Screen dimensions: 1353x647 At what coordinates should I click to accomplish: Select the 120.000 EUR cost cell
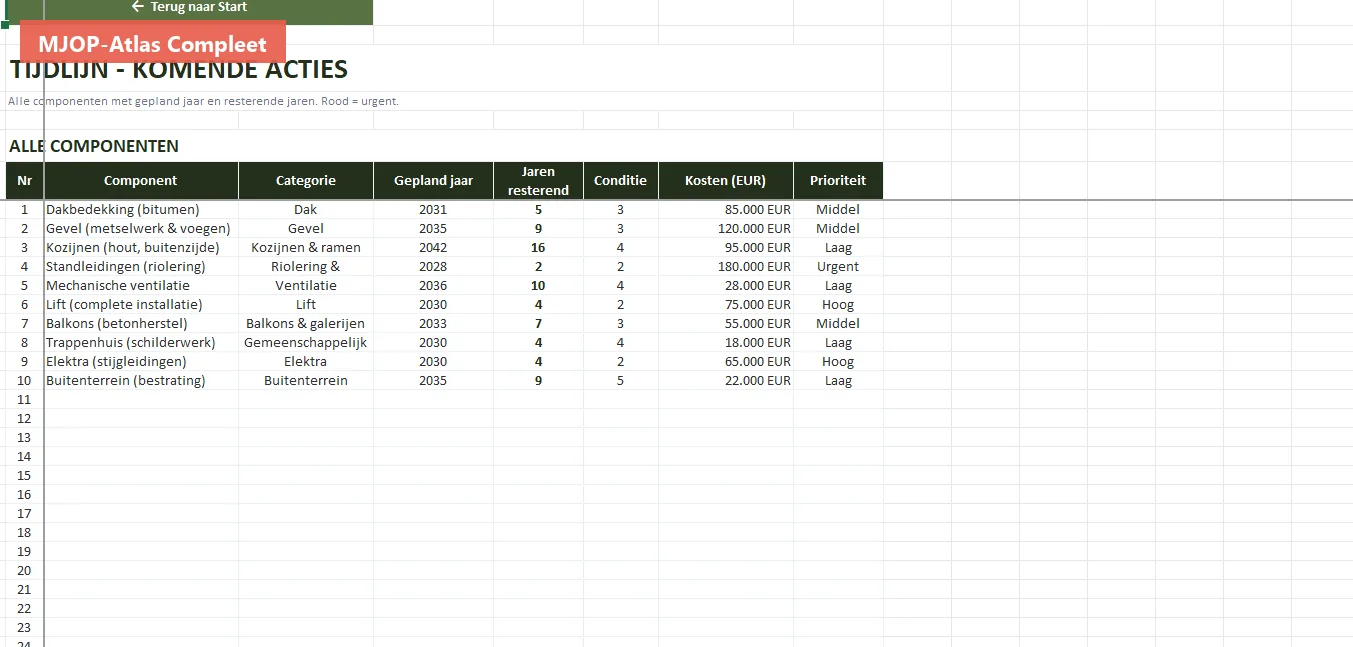pos(726,229)
